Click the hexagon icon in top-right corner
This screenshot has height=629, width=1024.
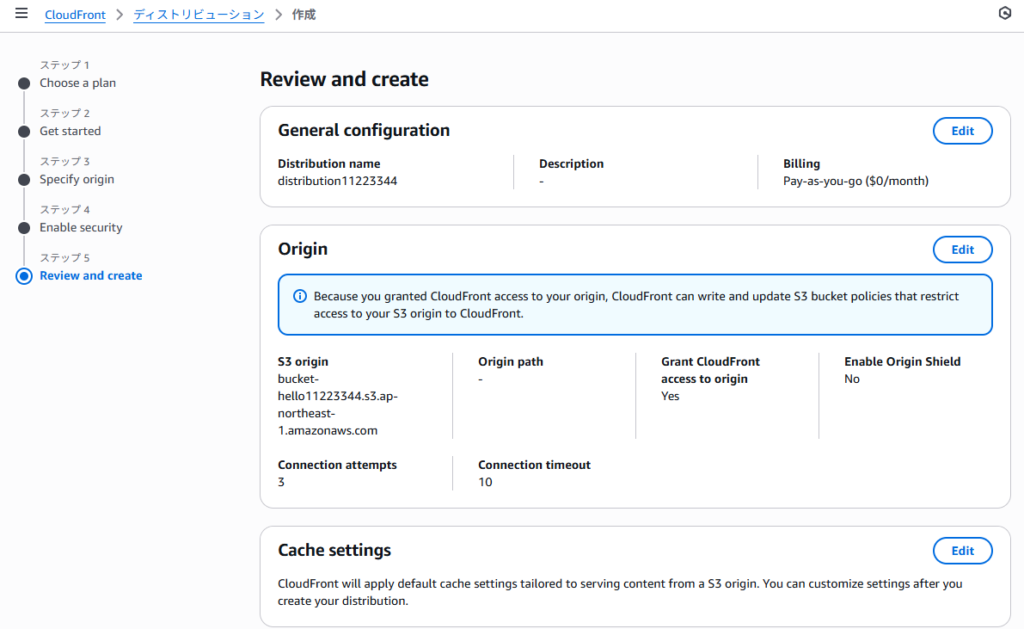[x=1005, y=14]
